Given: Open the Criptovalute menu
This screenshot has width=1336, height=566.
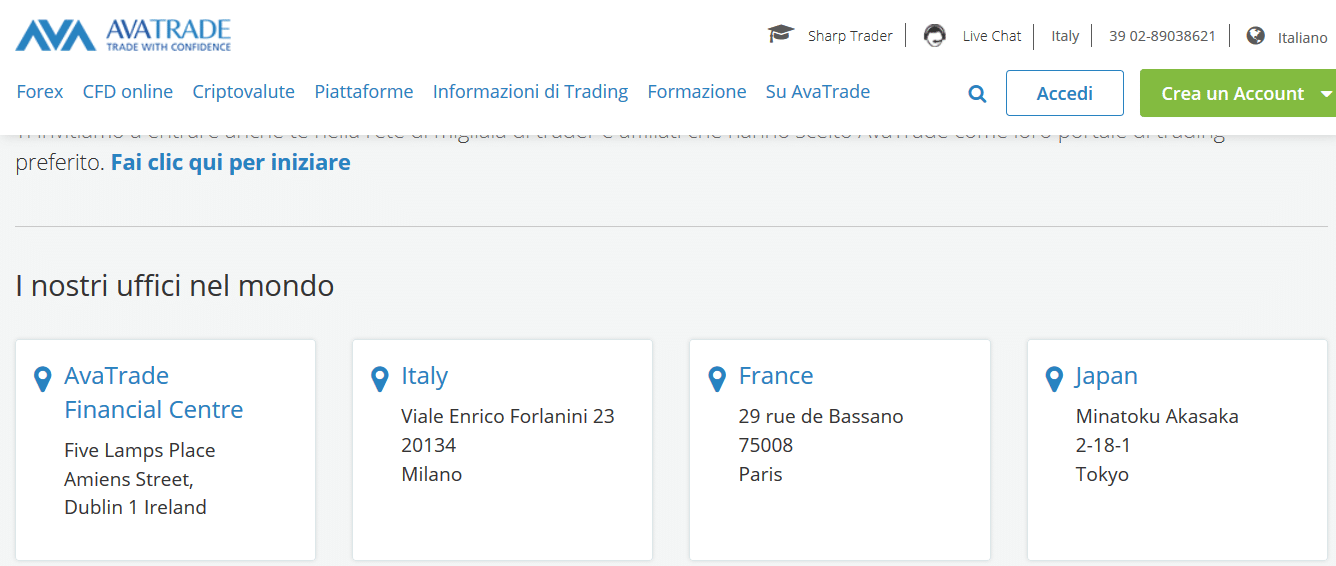Looking at the screenshot, I should (244, 92).
